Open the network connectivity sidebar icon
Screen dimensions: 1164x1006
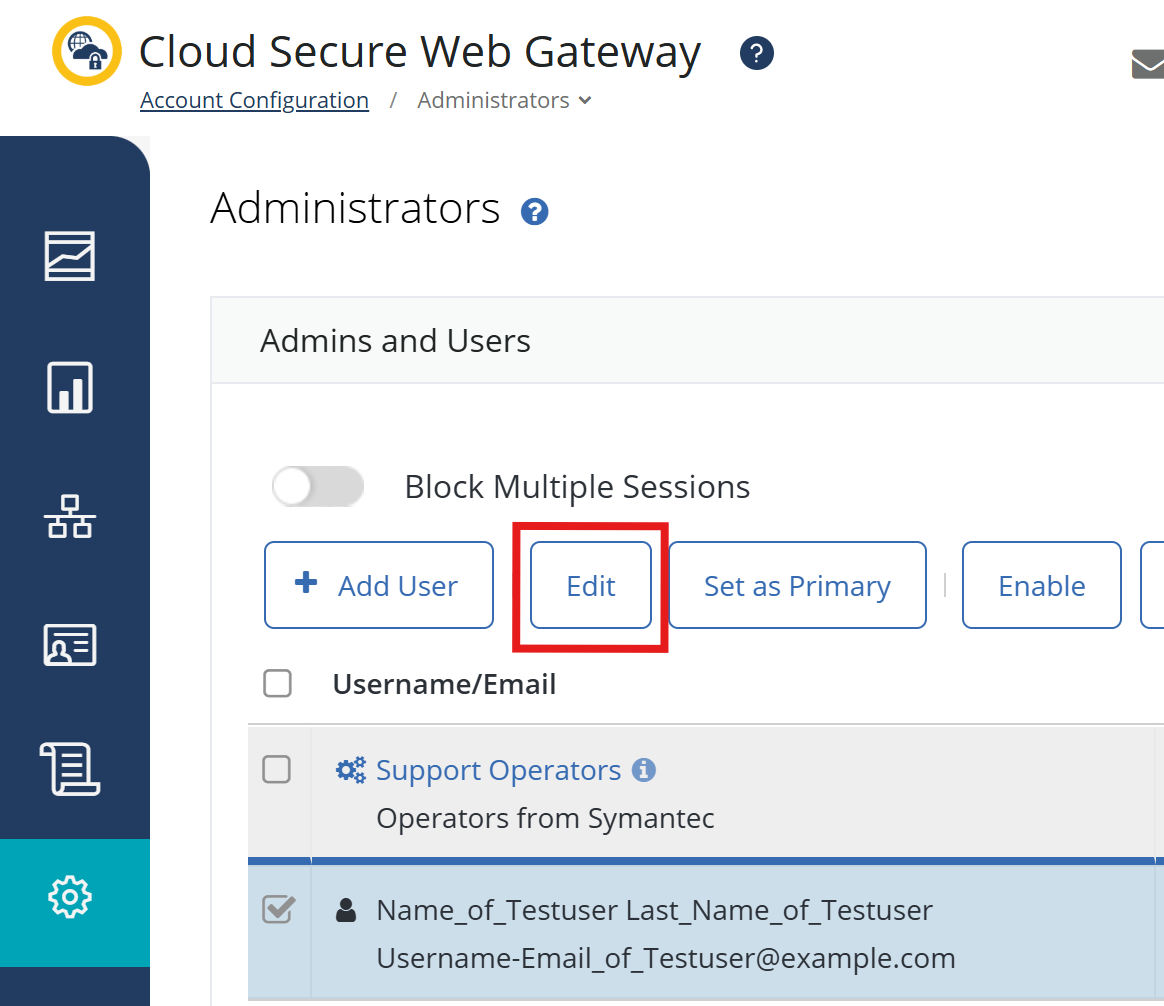[x=70, y=516]
